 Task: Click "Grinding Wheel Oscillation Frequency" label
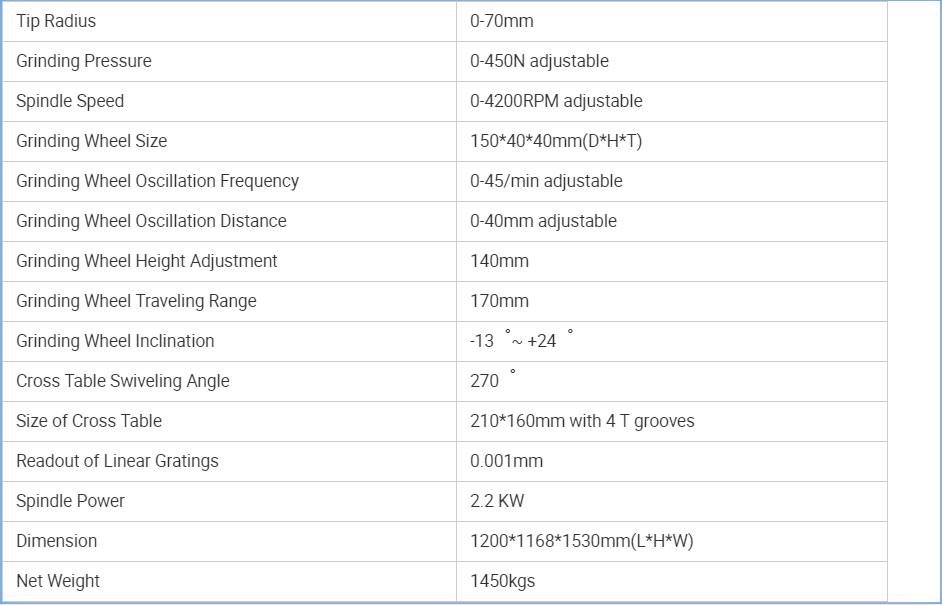point(157,181)
